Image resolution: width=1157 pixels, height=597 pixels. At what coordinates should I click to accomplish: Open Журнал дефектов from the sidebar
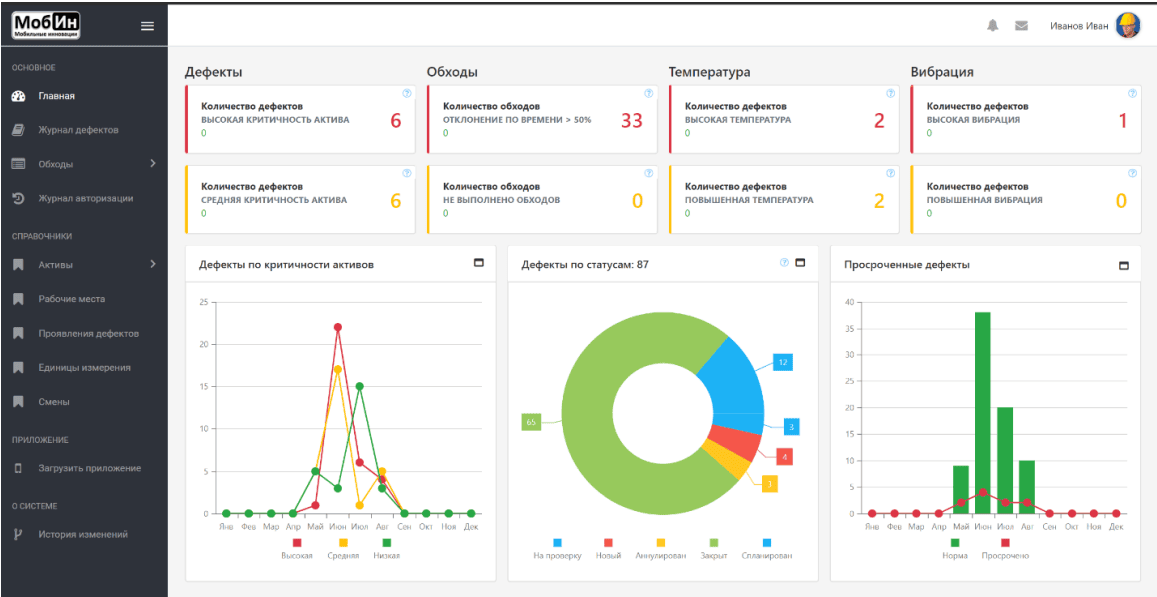(78, 130)
